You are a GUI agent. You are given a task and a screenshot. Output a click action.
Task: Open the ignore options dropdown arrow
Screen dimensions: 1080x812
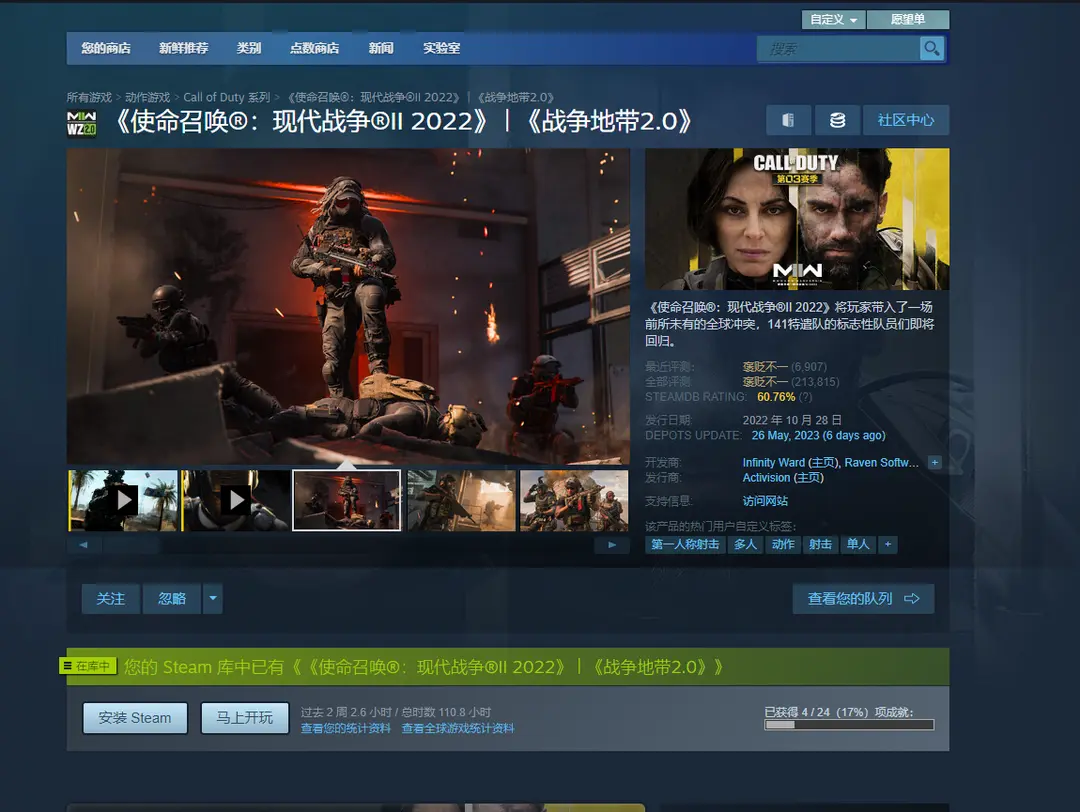pyautogui.click(x=213, y=598)
